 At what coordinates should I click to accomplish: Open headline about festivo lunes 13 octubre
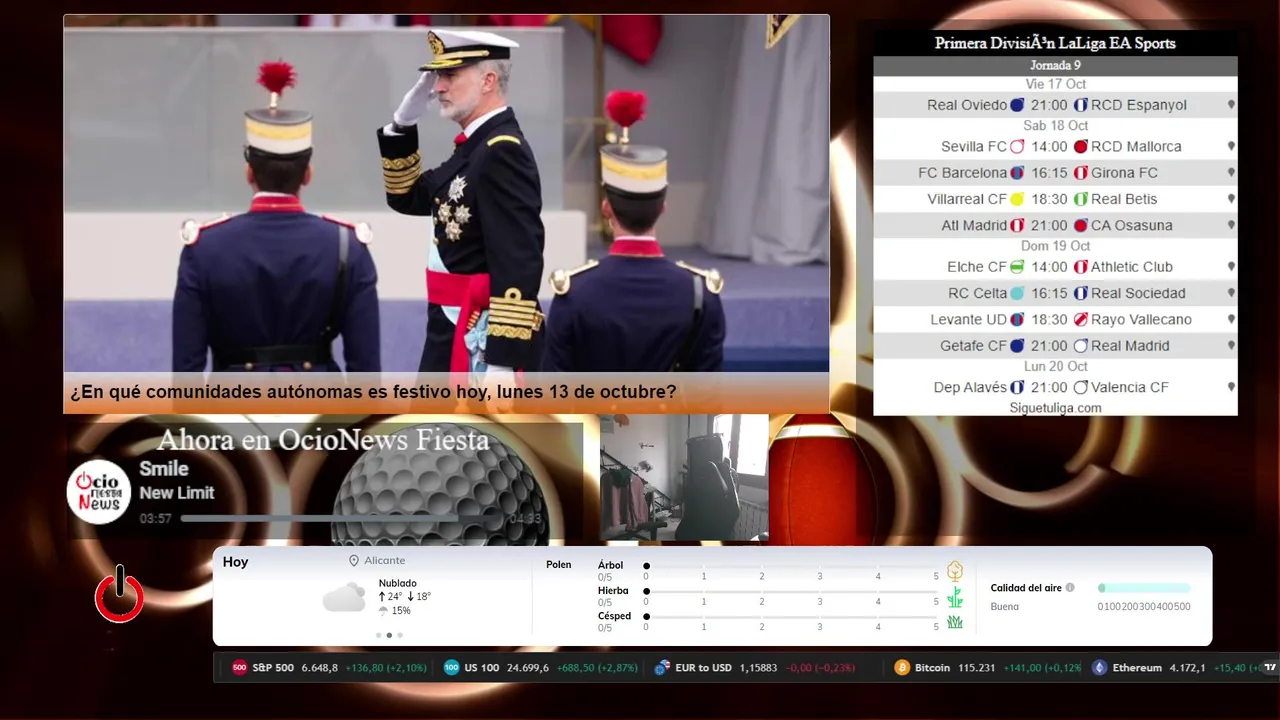tap(373, 392)
